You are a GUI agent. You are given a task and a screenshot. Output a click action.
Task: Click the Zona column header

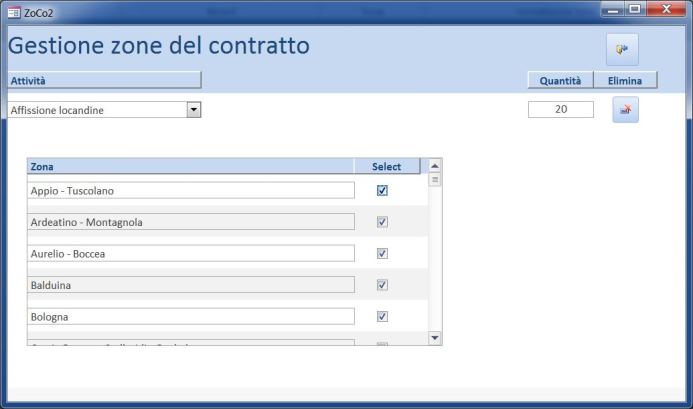190,166
